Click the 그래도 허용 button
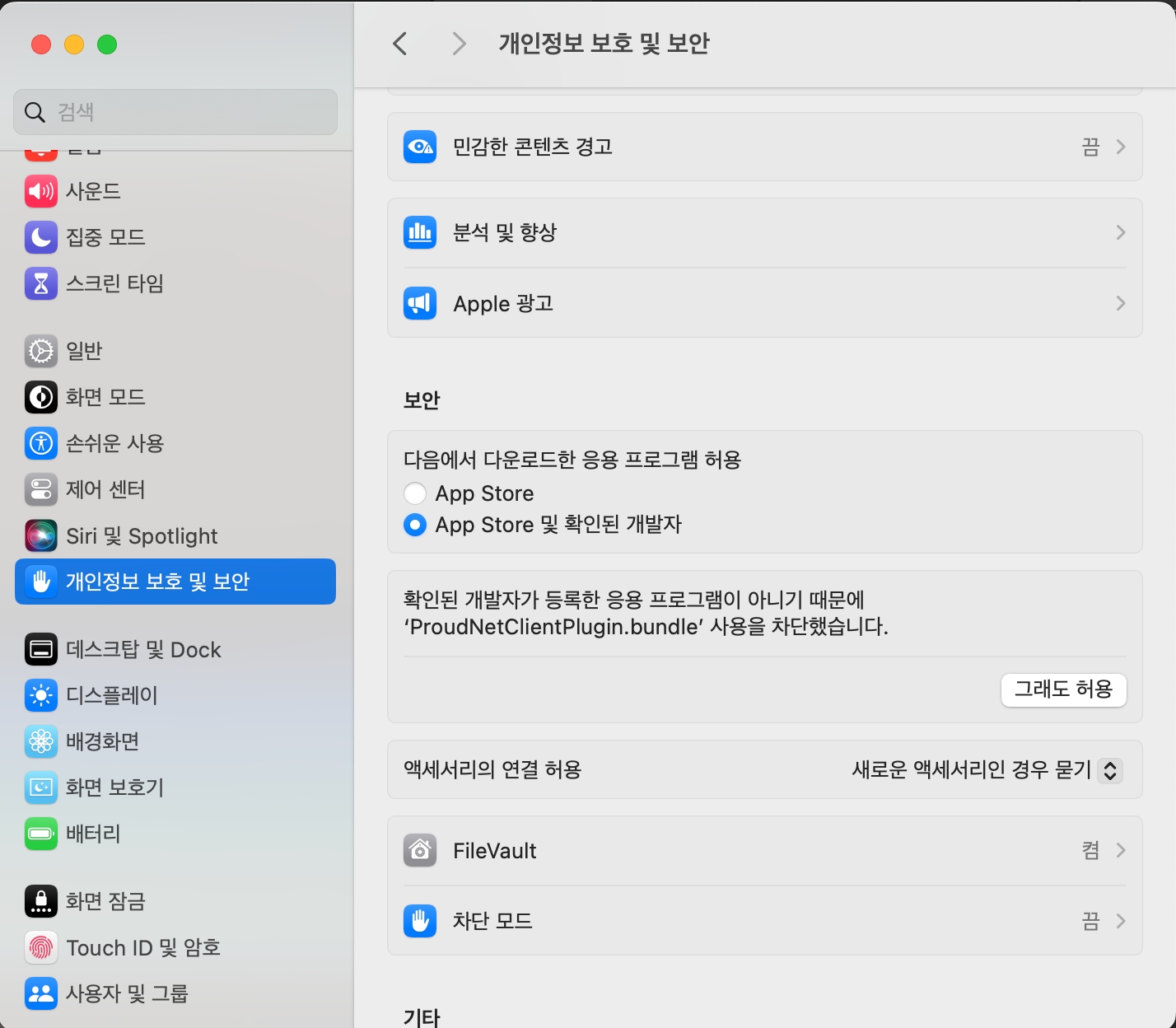This screenshot has height=1028, width=1176. (x=1063, y=689)
